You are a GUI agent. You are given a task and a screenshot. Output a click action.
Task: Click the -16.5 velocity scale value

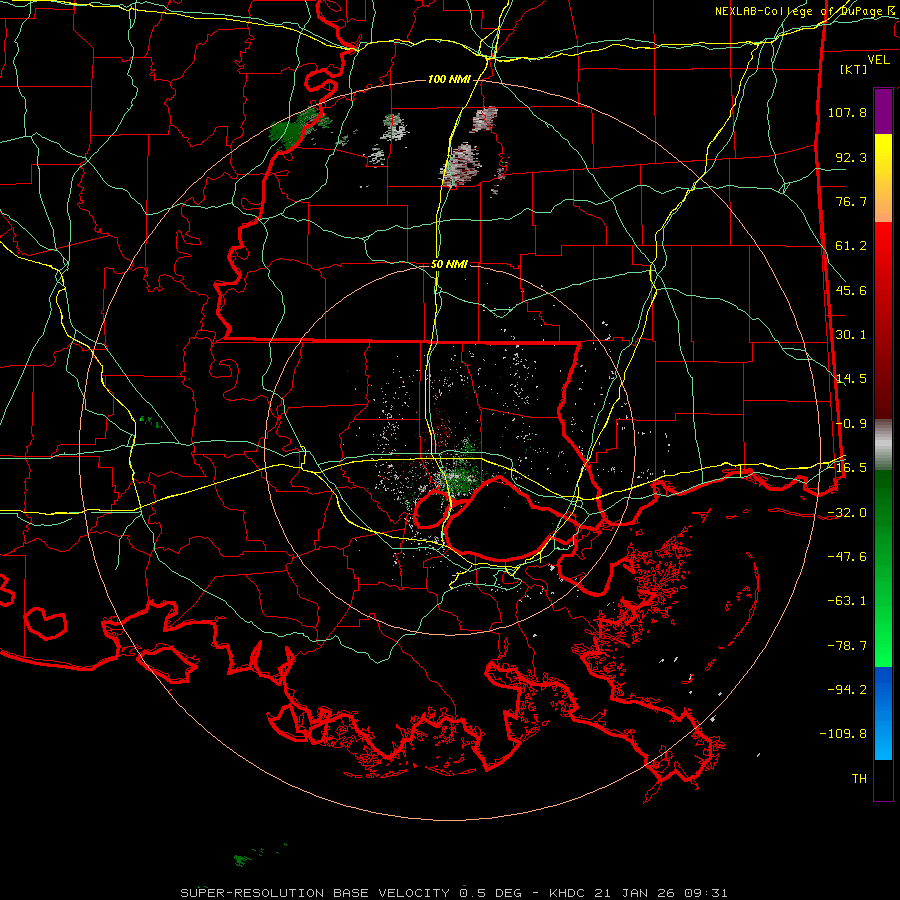[847, 468]
